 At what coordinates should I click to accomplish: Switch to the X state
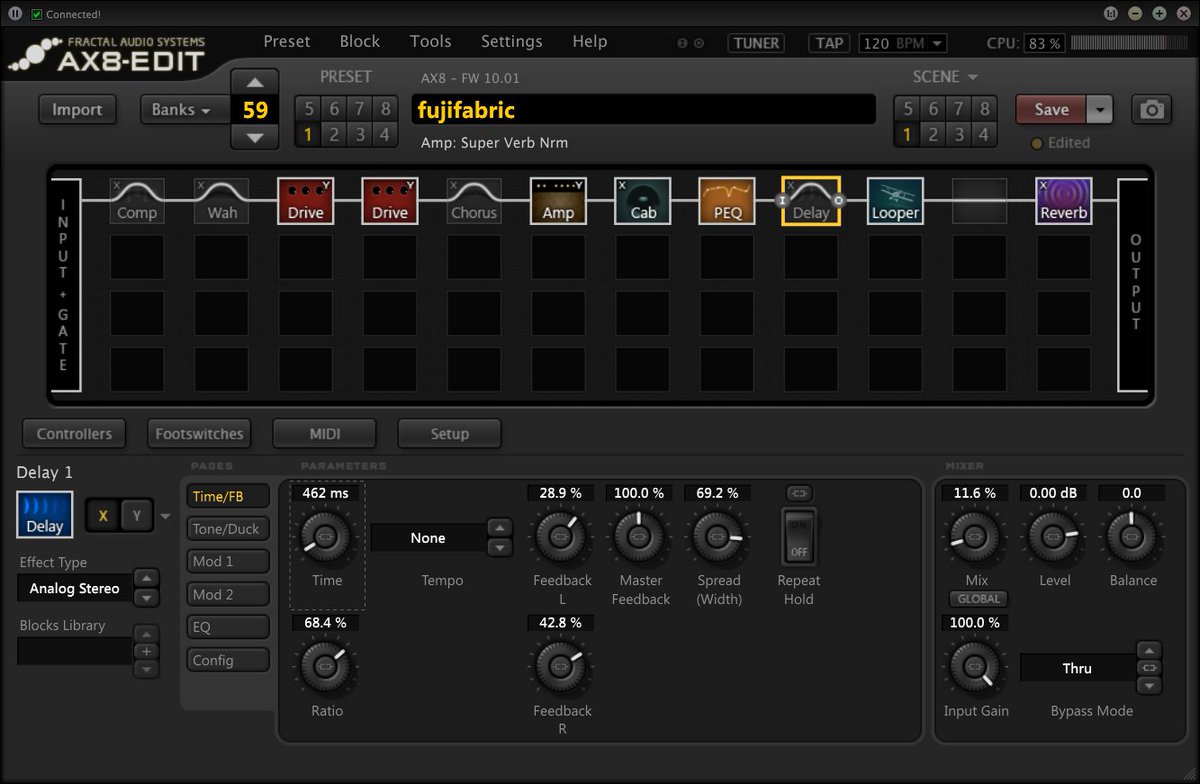click(x=103, y=516)
